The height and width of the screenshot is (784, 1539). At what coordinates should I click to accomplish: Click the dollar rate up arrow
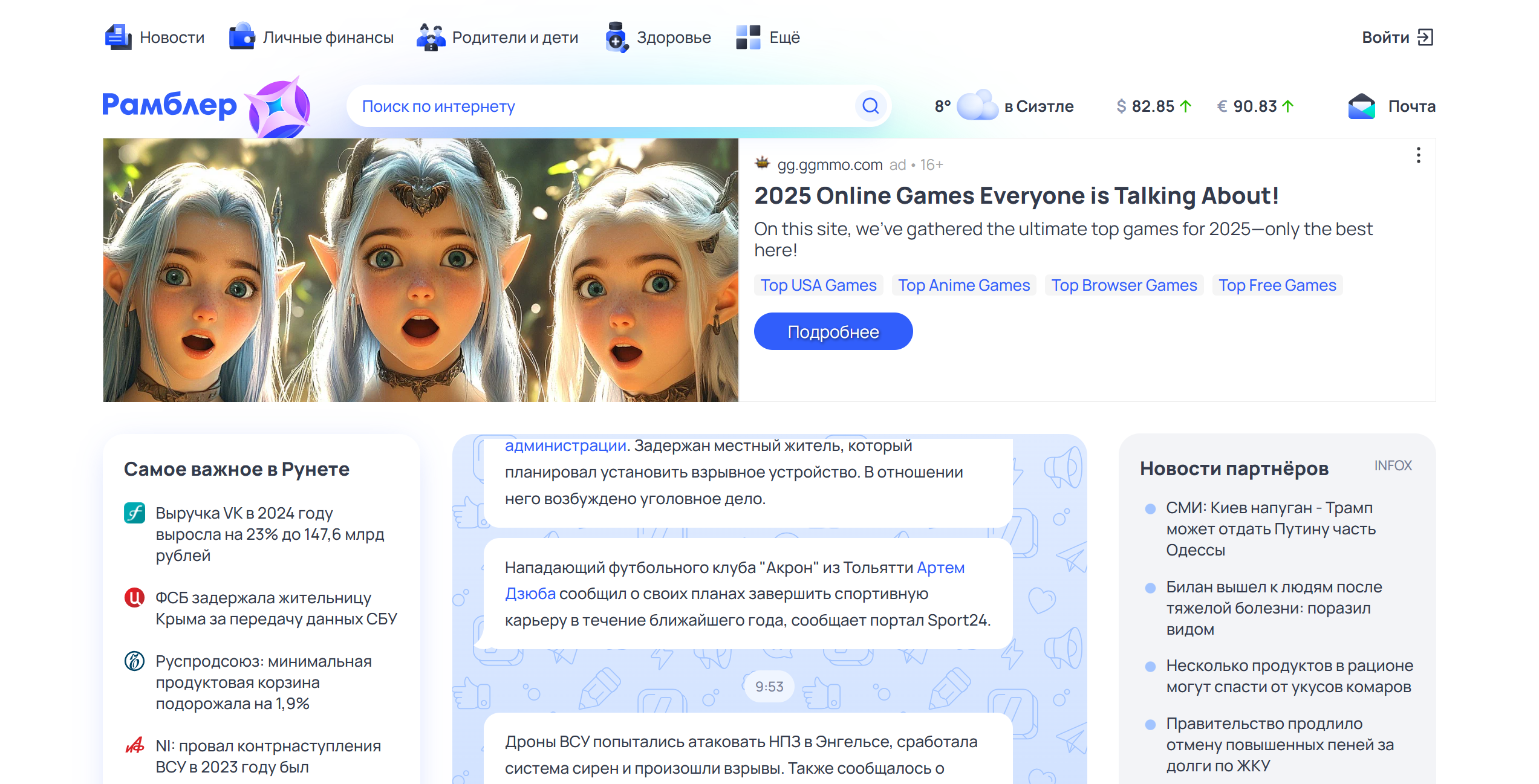[x=1186, y=106]
